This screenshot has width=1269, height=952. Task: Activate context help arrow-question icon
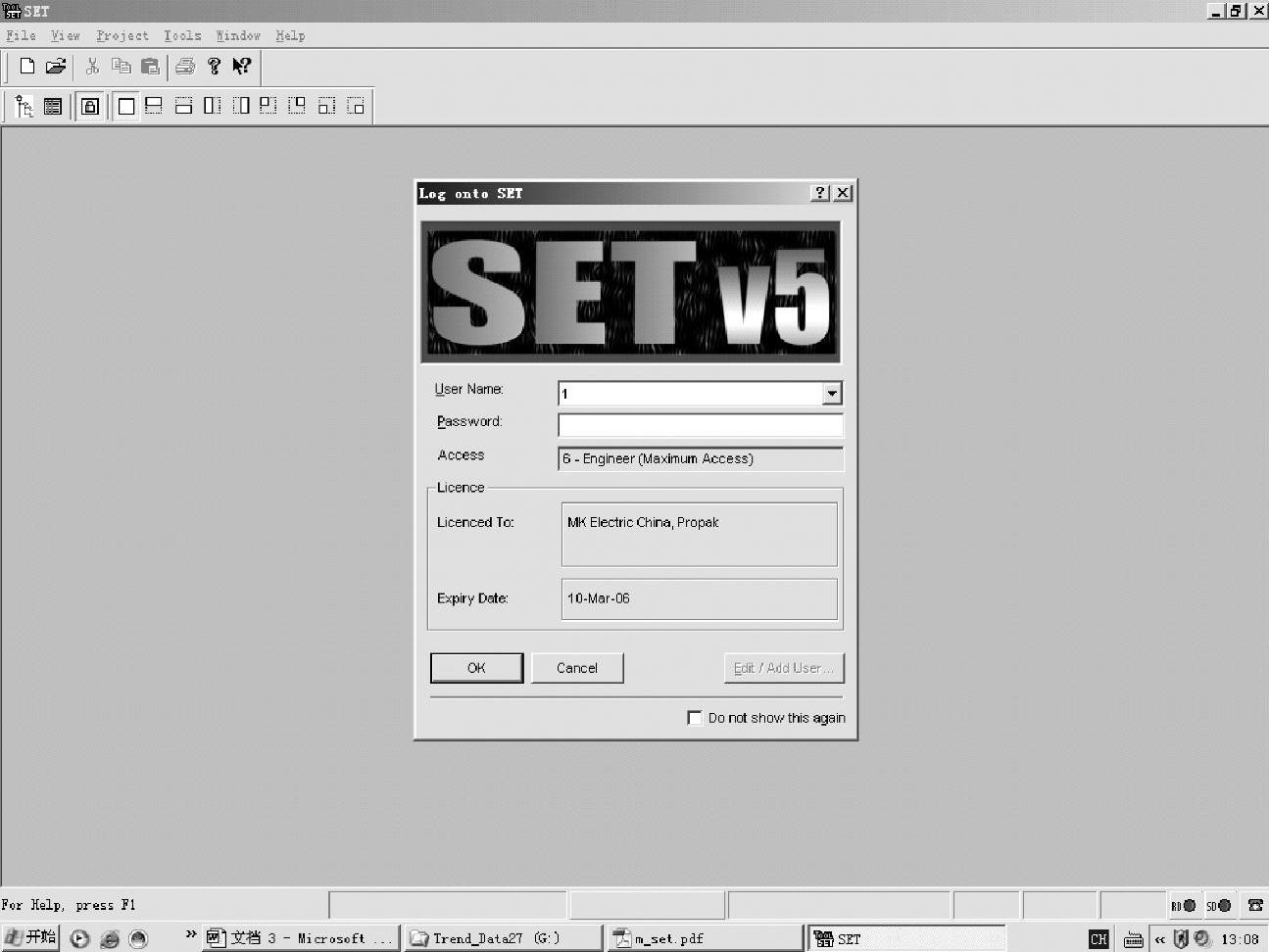coord(241,67)
